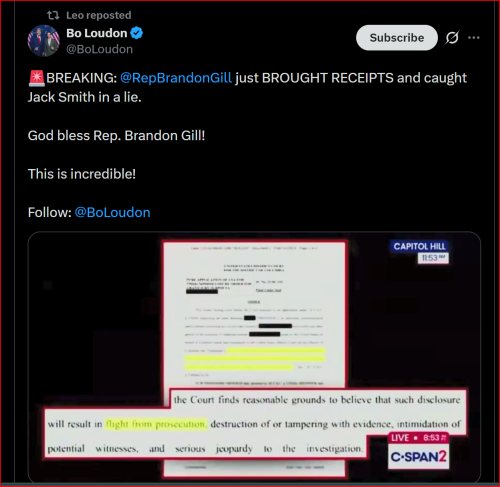Open the 'Leo reposted' label

click(99, 15)
